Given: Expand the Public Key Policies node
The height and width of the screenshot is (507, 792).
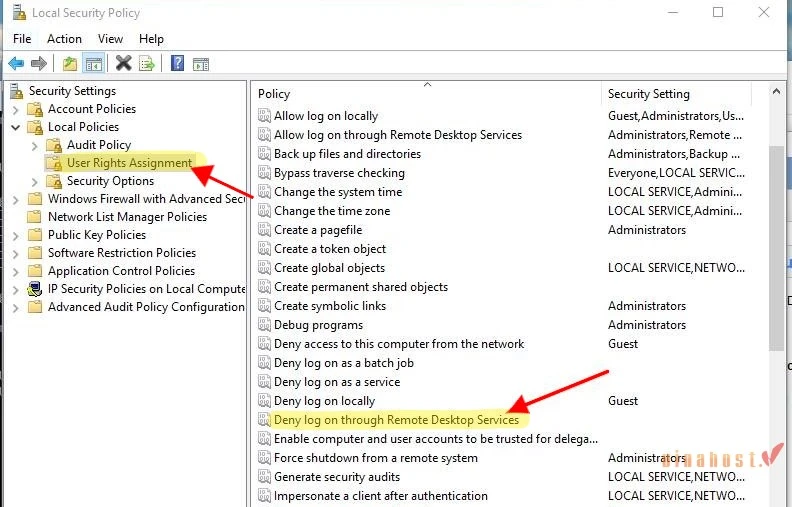Looking at the screenshot, I should pyautogui.click(x=16, y=236).
